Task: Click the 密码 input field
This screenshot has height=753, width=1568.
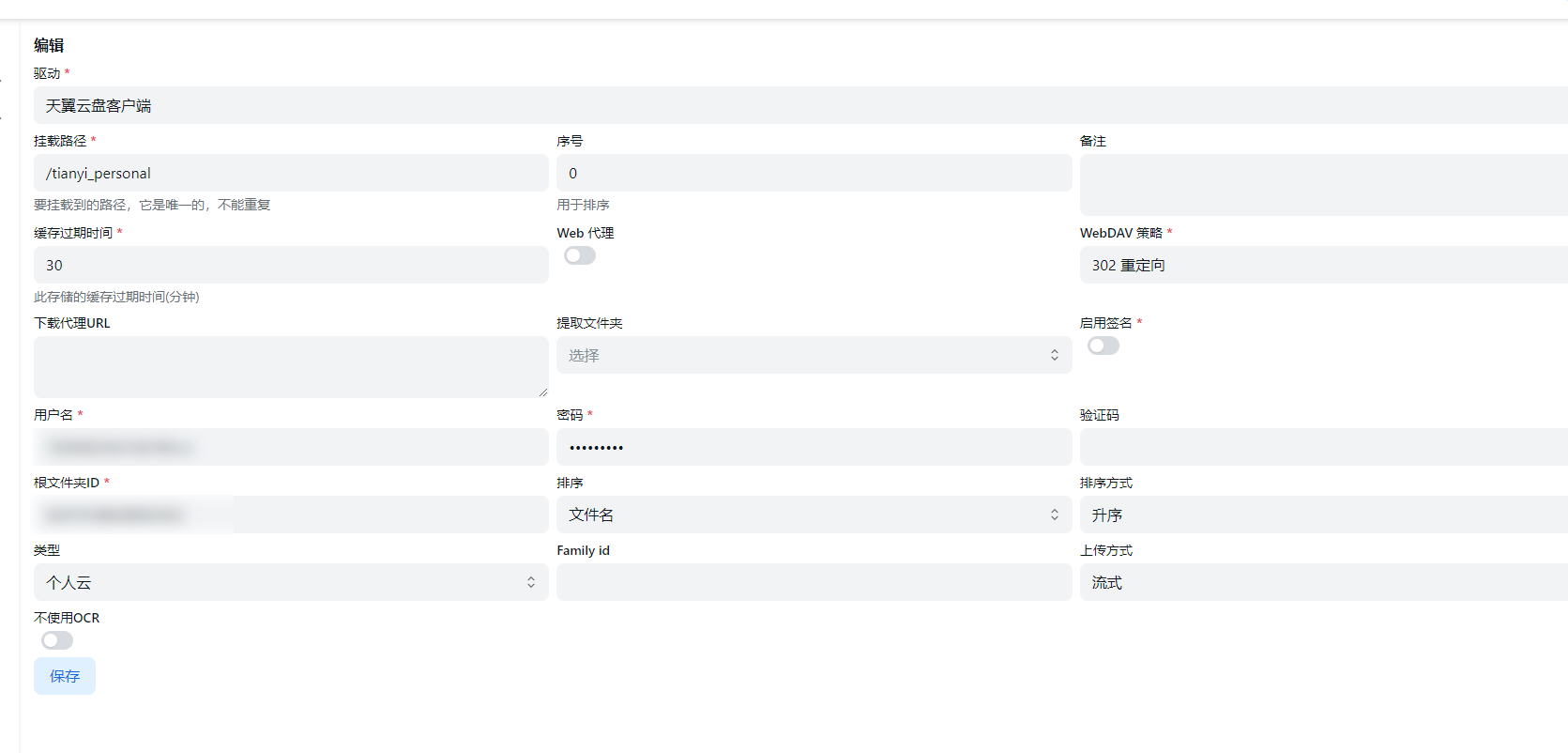Action: 813,447
